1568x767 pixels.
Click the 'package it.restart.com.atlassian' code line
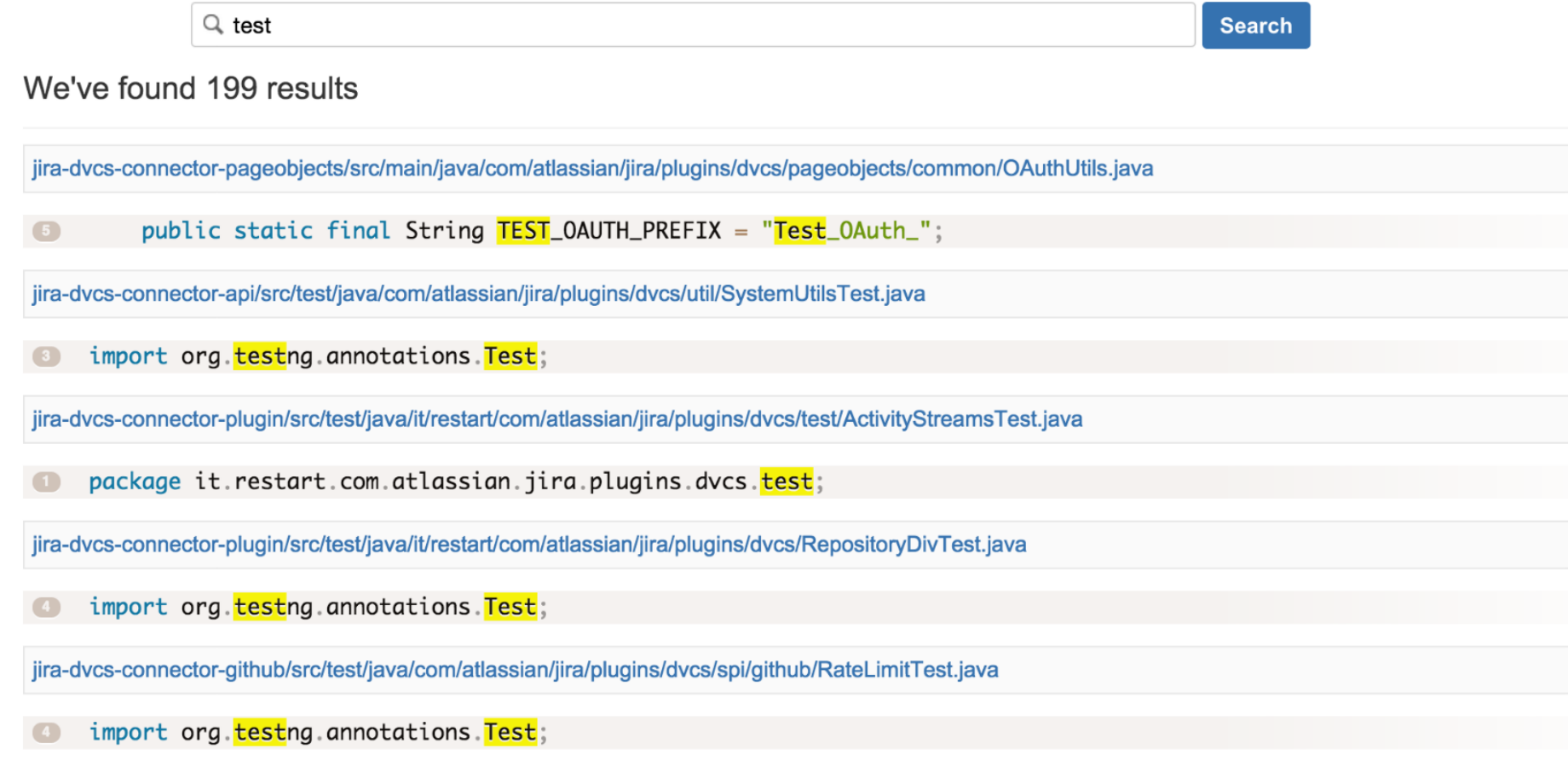click(456, 482)
